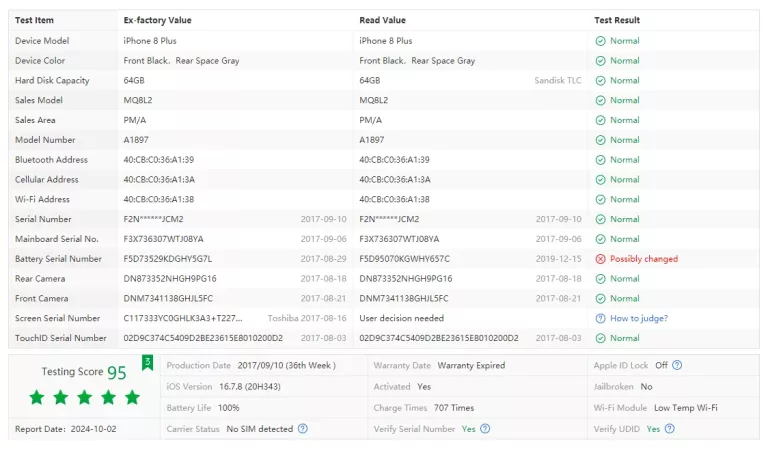The width and height of the screenshot is (768, 449).
Task: Click help icon beside Carrier Status
Action: pyautogui.click(x=303, y=429)
